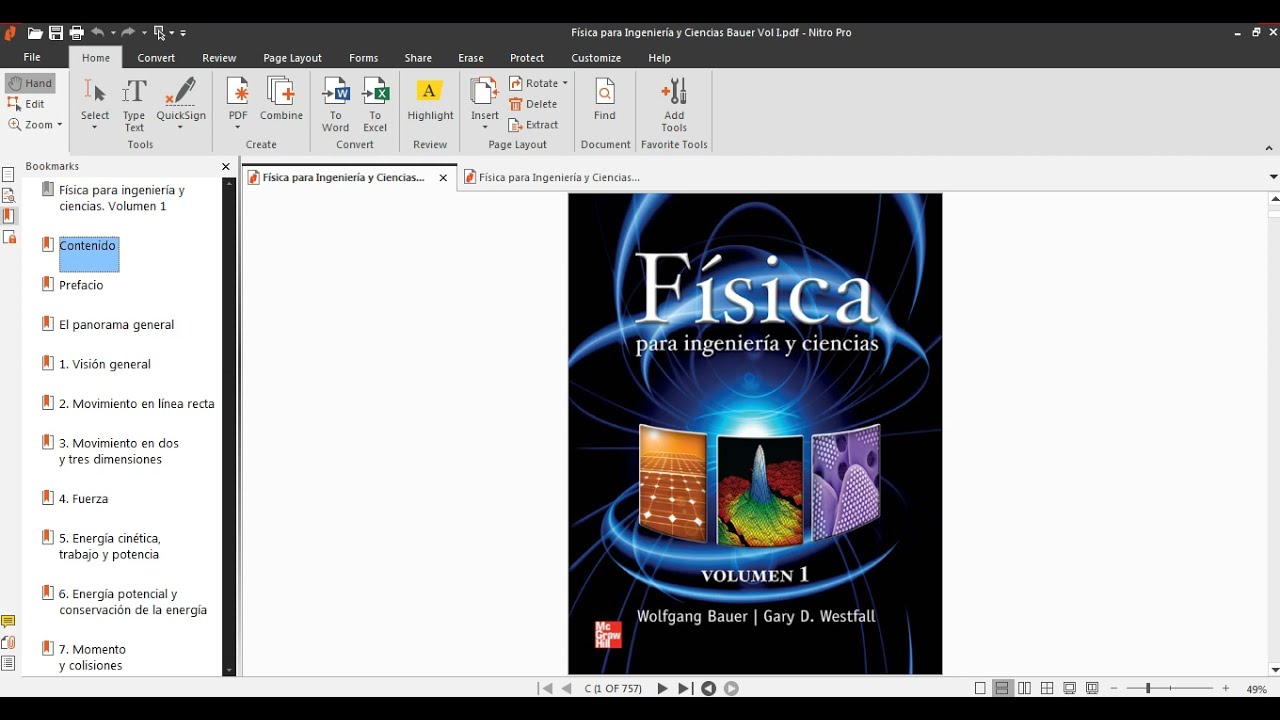Zoom in with plus button

pos(1226,689)
